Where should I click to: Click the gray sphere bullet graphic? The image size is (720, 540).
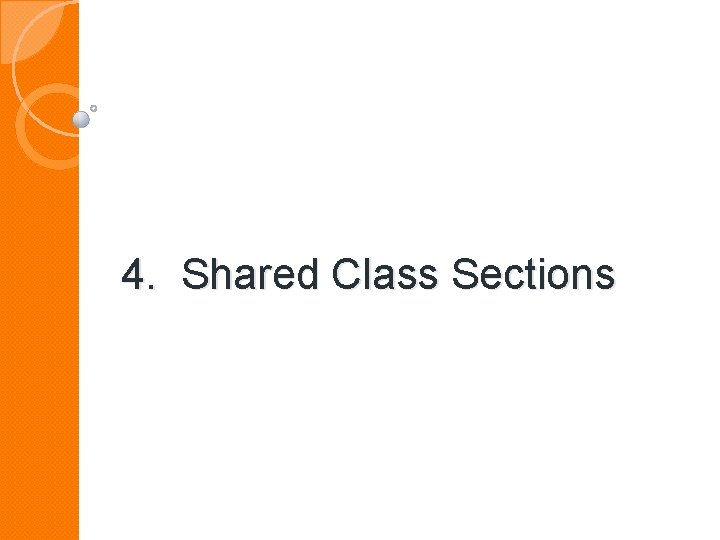[81, 119]
